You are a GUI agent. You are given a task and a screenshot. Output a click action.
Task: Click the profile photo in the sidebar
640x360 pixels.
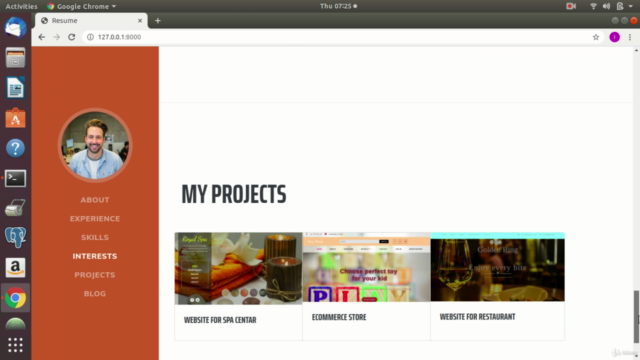coord(95,145)
